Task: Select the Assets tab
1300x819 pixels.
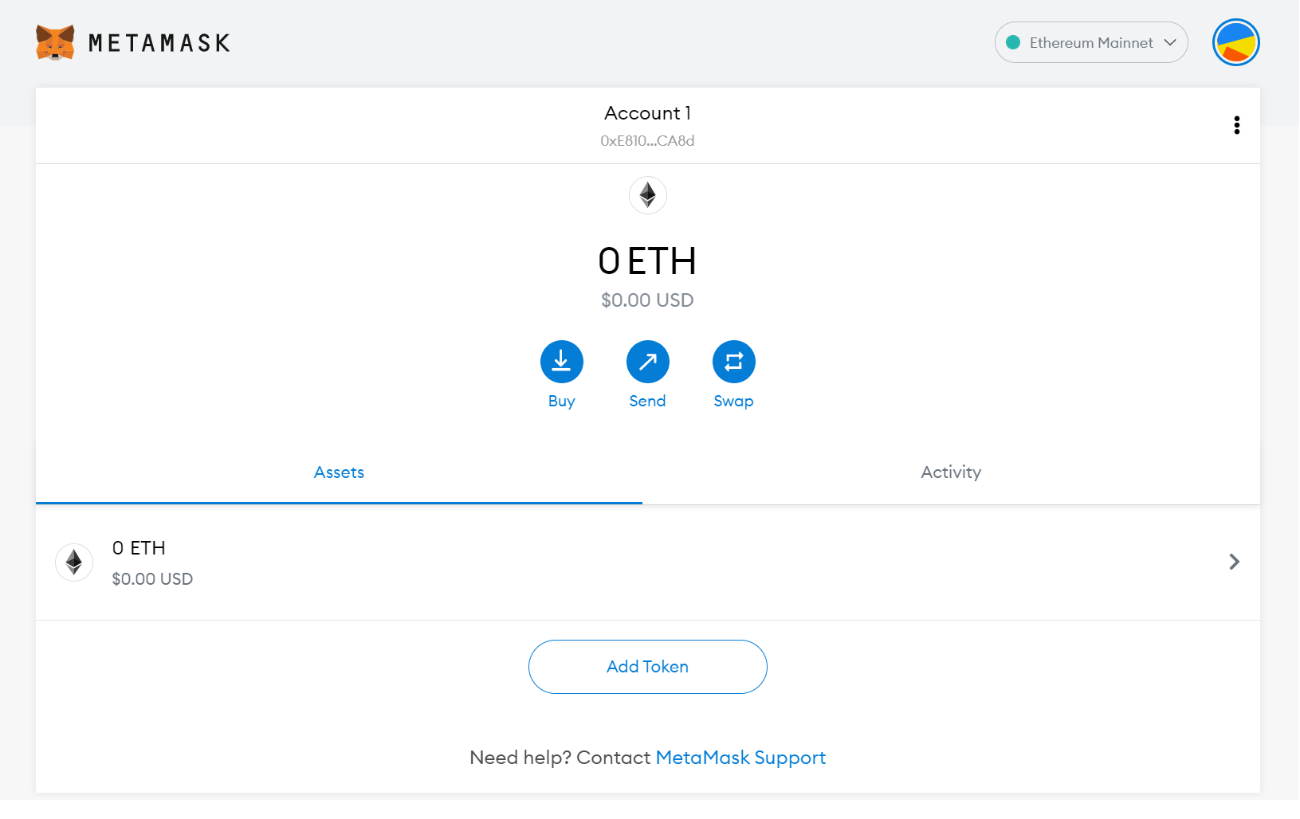Action: pyautogui.click(x=339, y=472)
